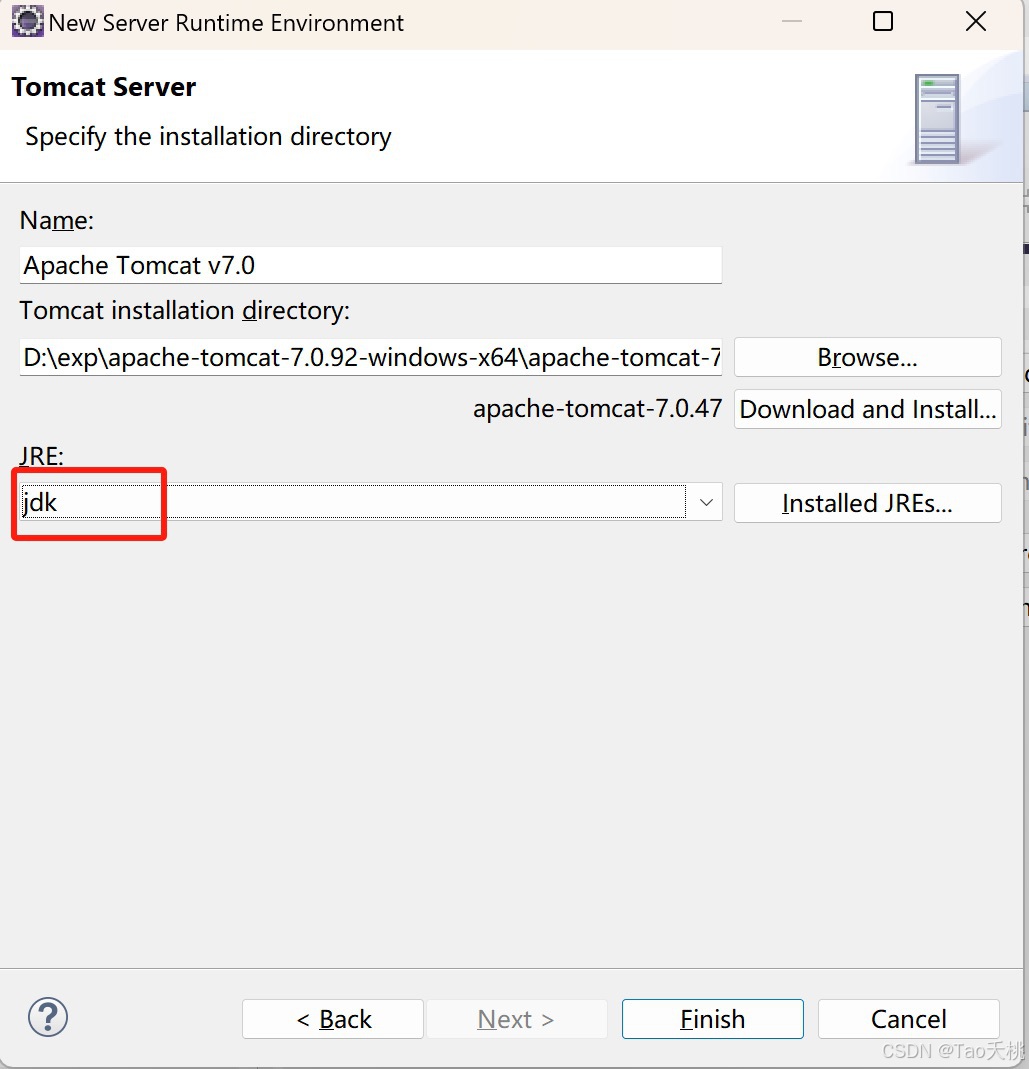
Task: Click the Browse... button
Action: click(867, 357)
